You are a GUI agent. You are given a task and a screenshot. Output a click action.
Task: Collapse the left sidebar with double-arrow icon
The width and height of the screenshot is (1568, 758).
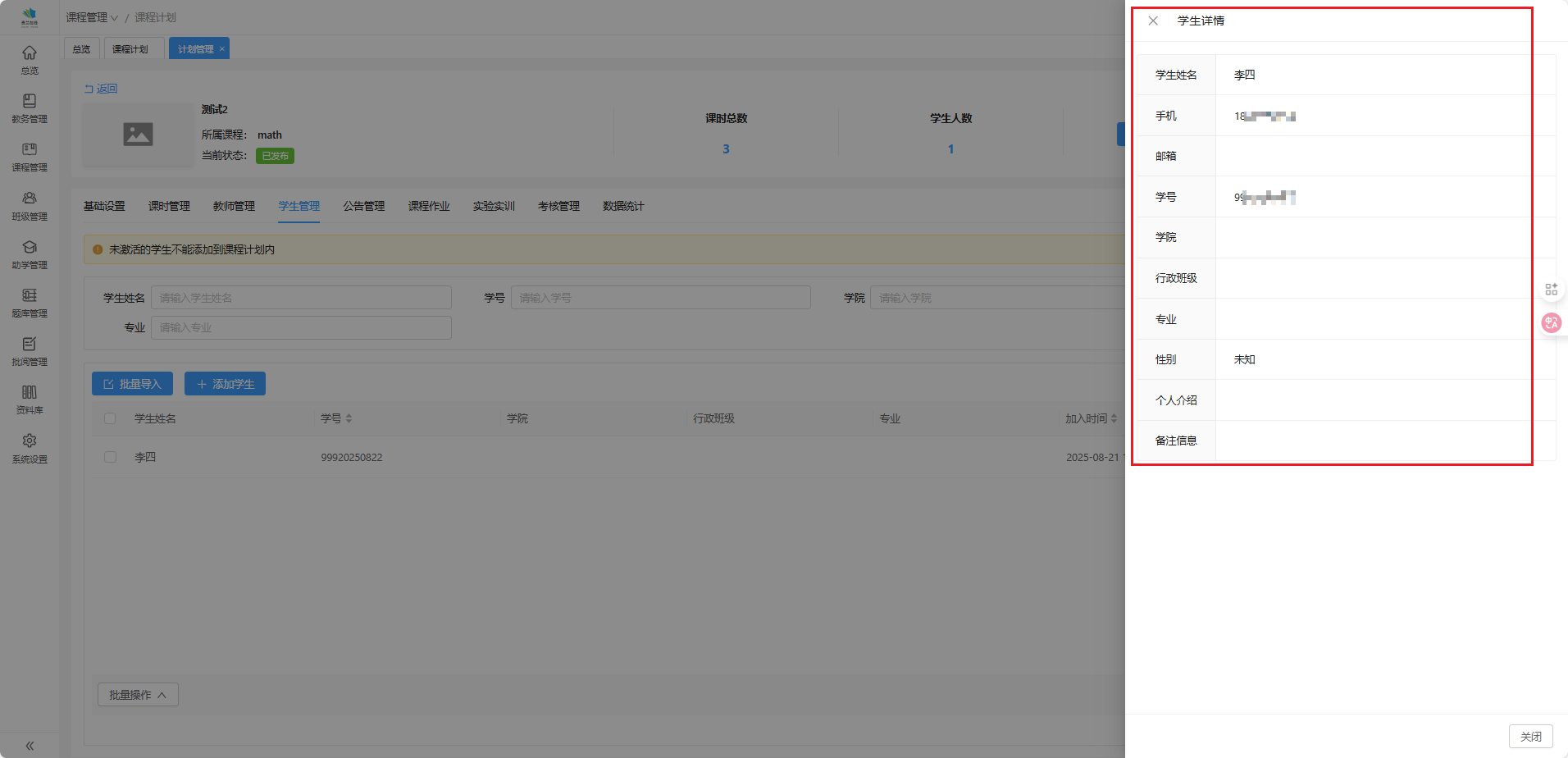(30, 746)
